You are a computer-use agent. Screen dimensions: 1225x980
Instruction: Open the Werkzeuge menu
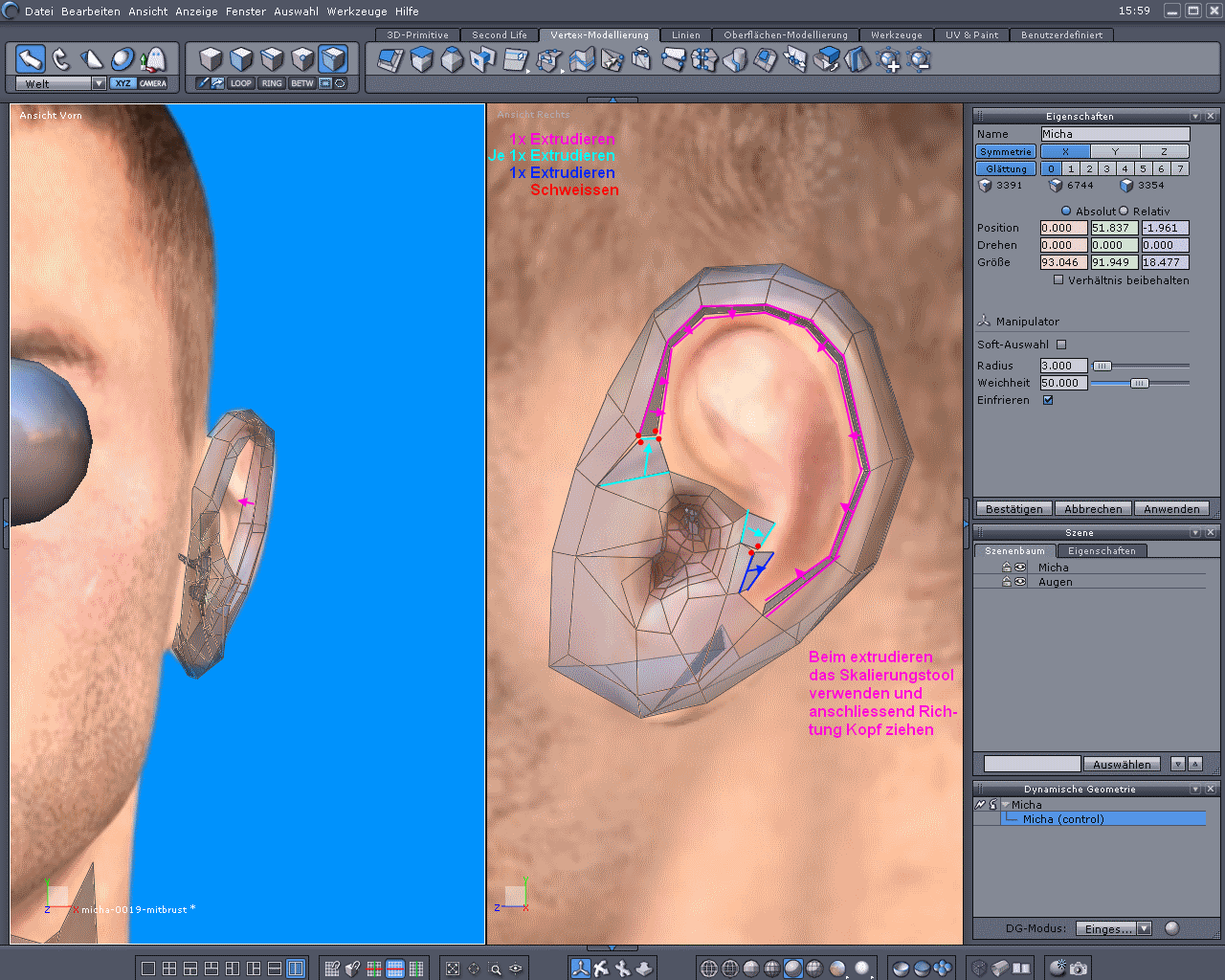click(358, 11)
